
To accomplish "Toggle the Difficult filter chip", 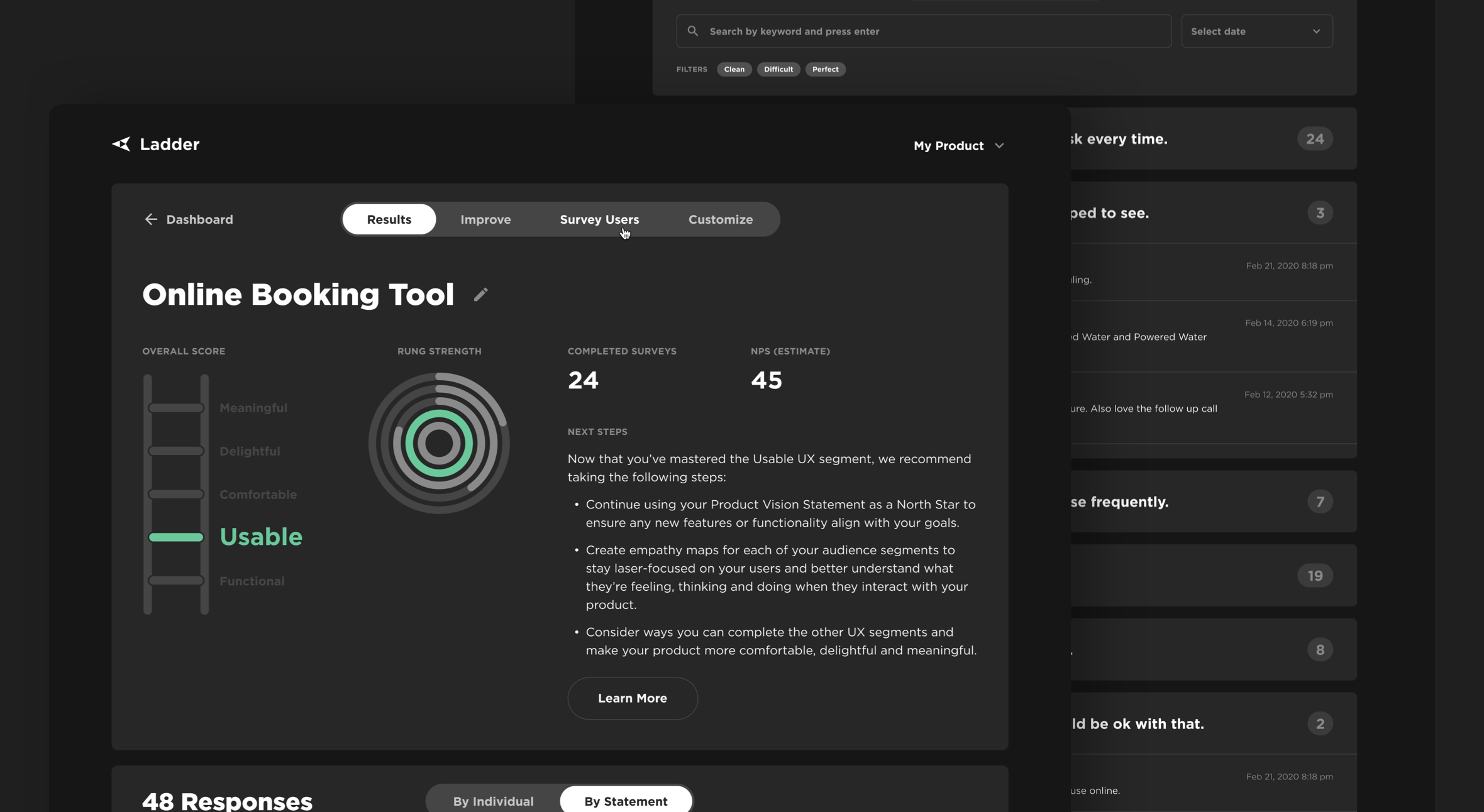I will [778, 69].
